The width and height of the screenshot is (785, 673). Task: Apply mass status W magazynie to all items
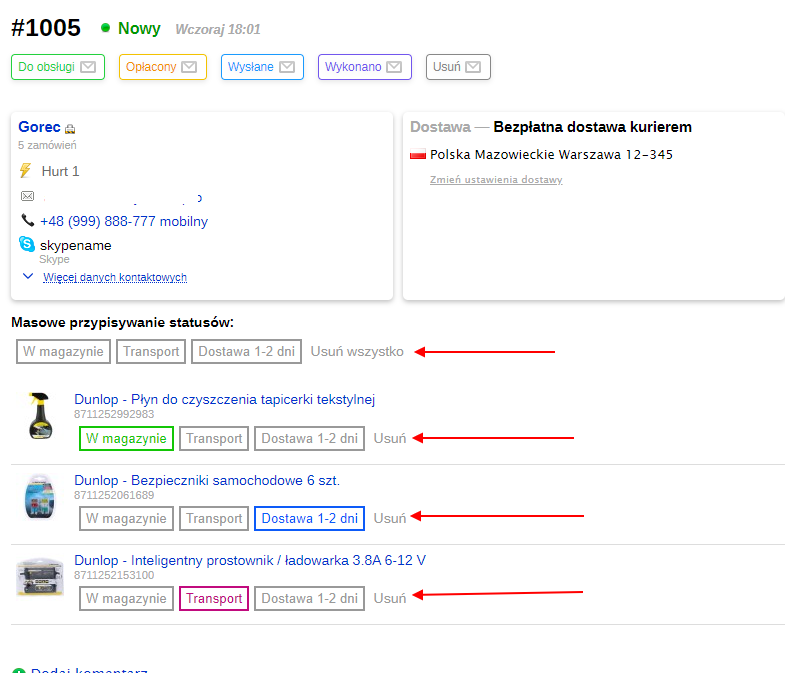(x=63, y=351)
